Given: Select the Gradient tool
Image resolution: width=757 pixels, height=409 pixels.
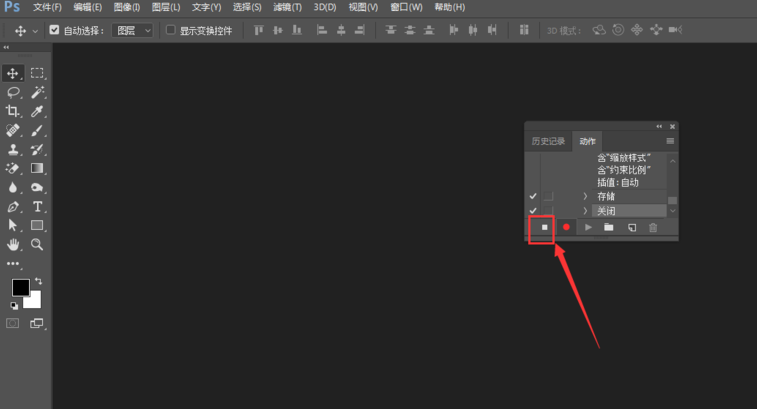Looking at the screenshot, I should click(x=37, y=168).
